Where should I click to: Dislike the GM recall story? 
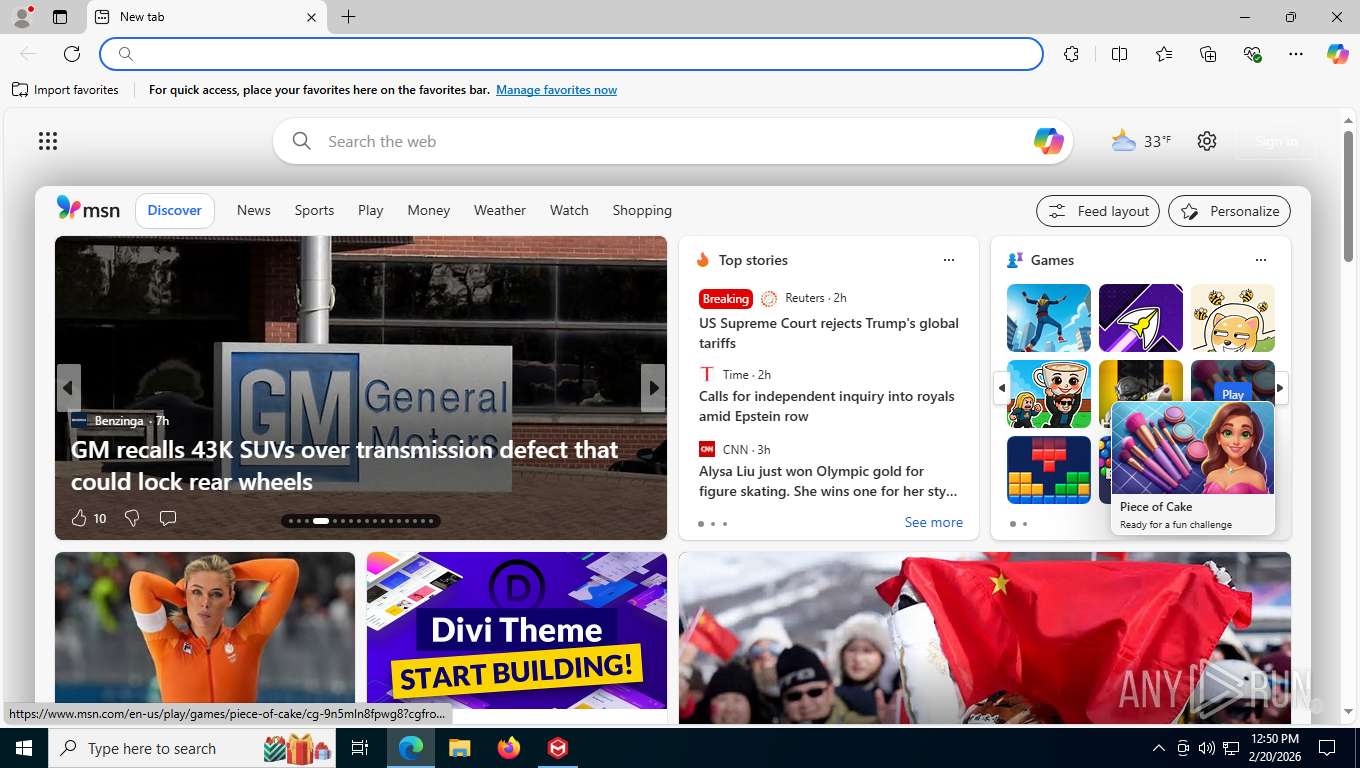[x=132, y=518]
